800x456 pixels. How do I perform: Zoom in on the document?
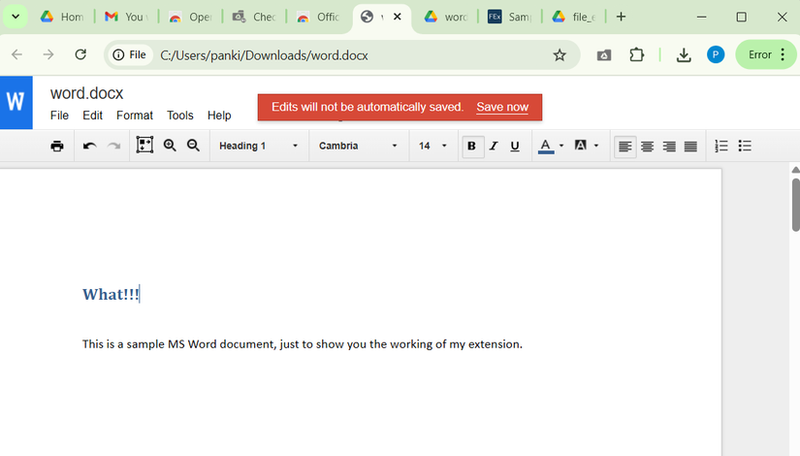pyautogui.click(x=170, y=146)
